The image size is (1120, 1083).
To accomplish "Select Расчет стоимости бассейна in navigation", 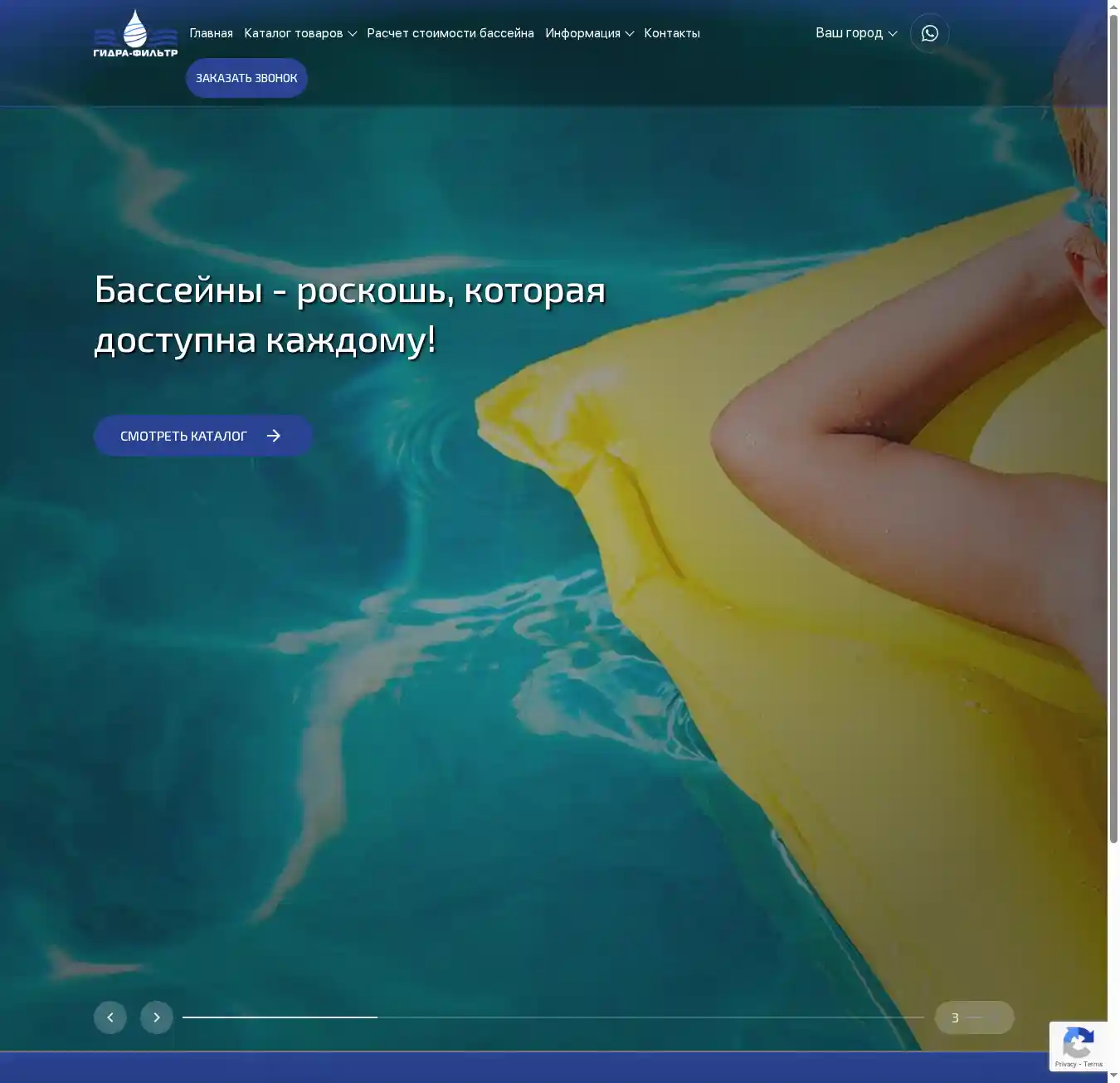I will pos(450,33).
